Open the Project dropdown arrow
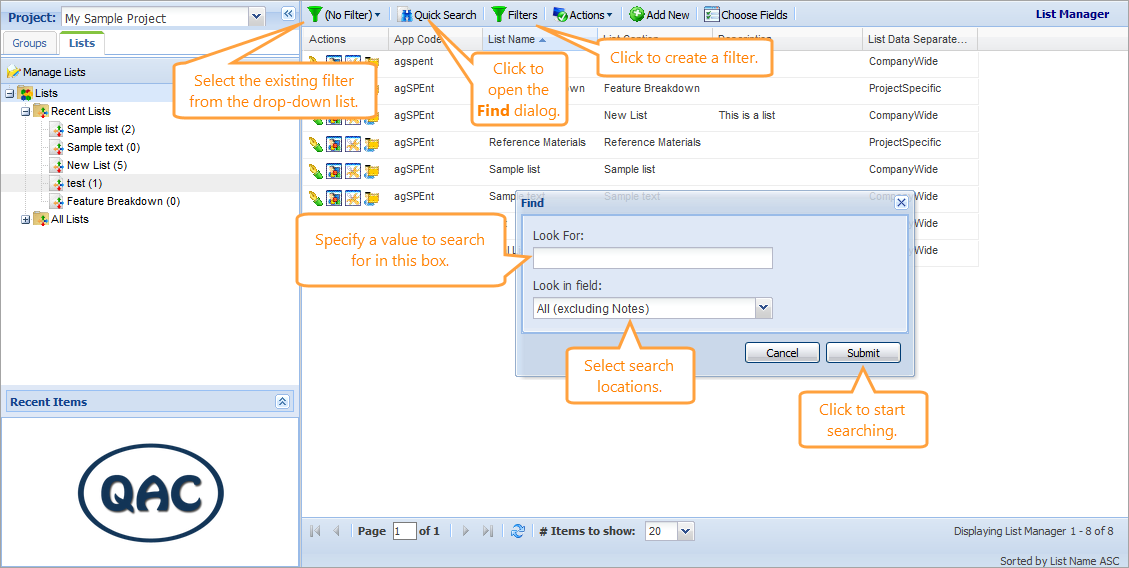The width and height of the screenshot is (1129, 568). coord(256,17)
